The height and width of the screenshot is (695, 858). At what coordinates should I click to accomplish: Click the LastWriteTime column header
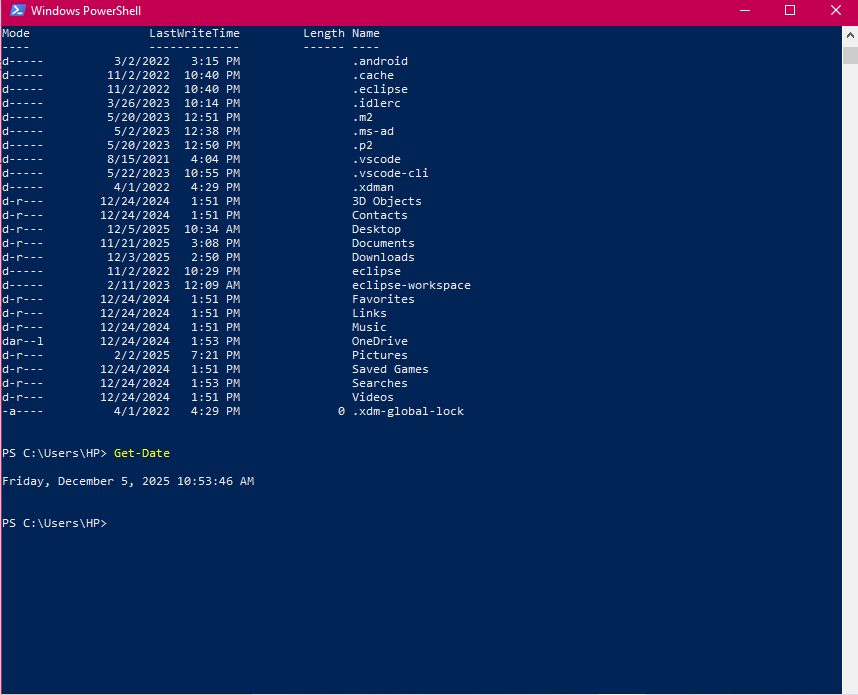point(194,33)
